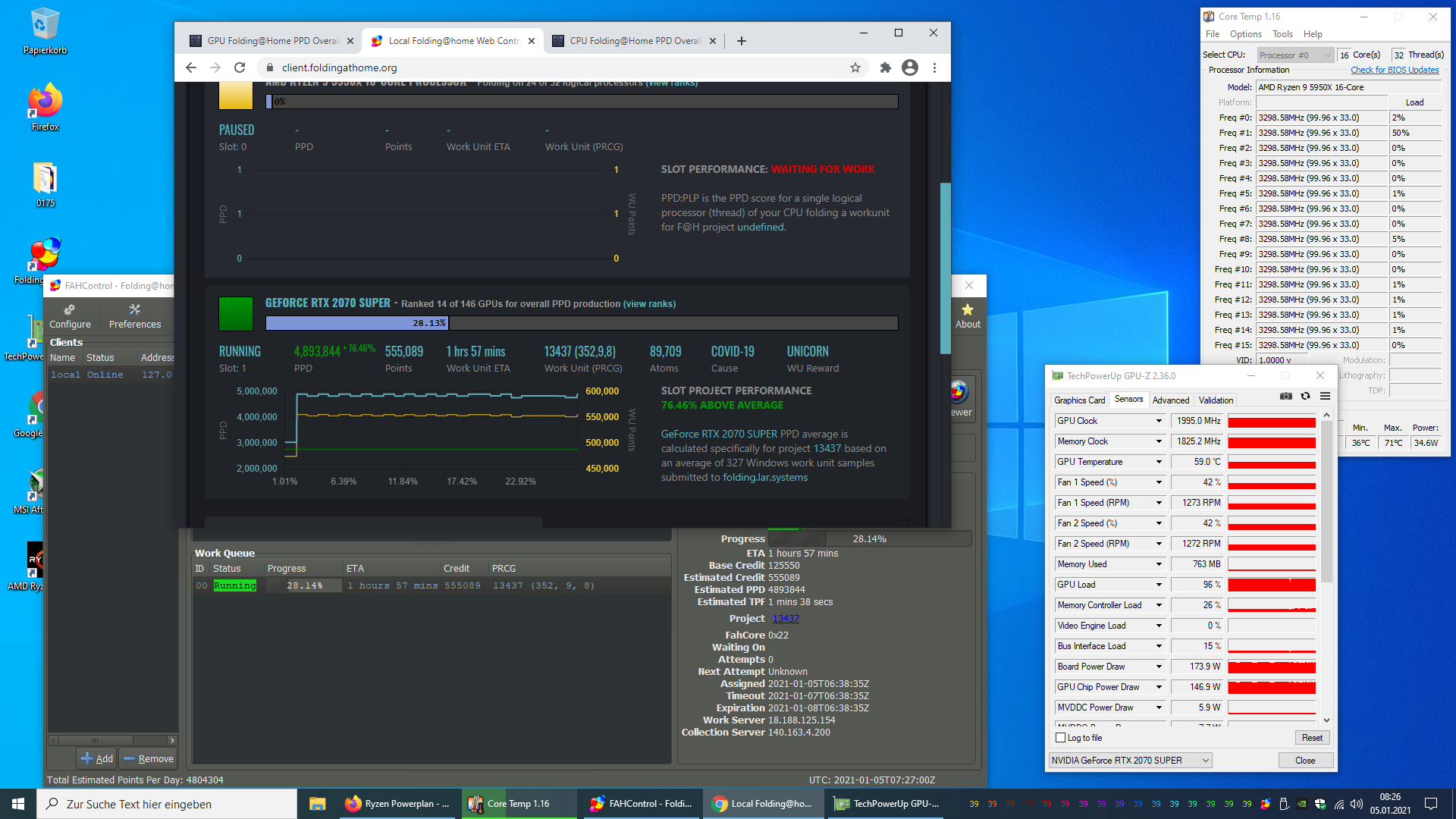Click the RTX 2070 SUPER progress bar
Viewport: 1456px width, 819px height.
581,323
